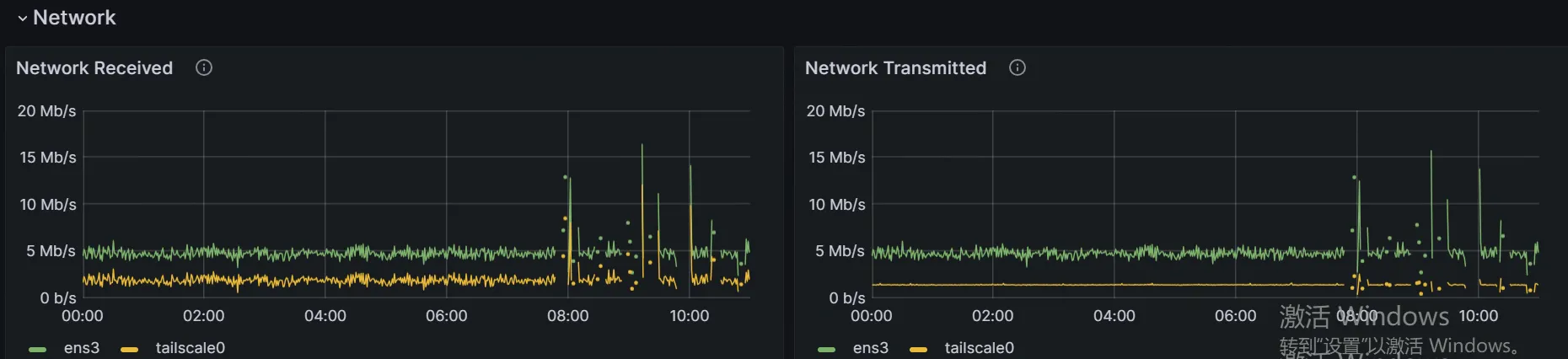1568x359 pixels.
Task: Click the 08:00 time label in Network Received
Action: pyautogui.click(x=567, y=316)
